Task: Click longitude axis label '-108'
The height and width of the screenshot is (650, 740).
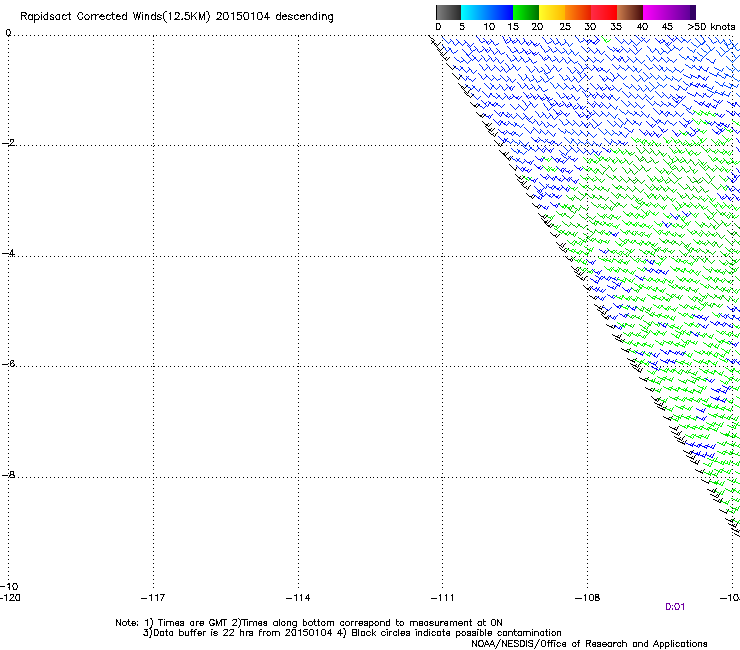Action: tap(587, 598)
